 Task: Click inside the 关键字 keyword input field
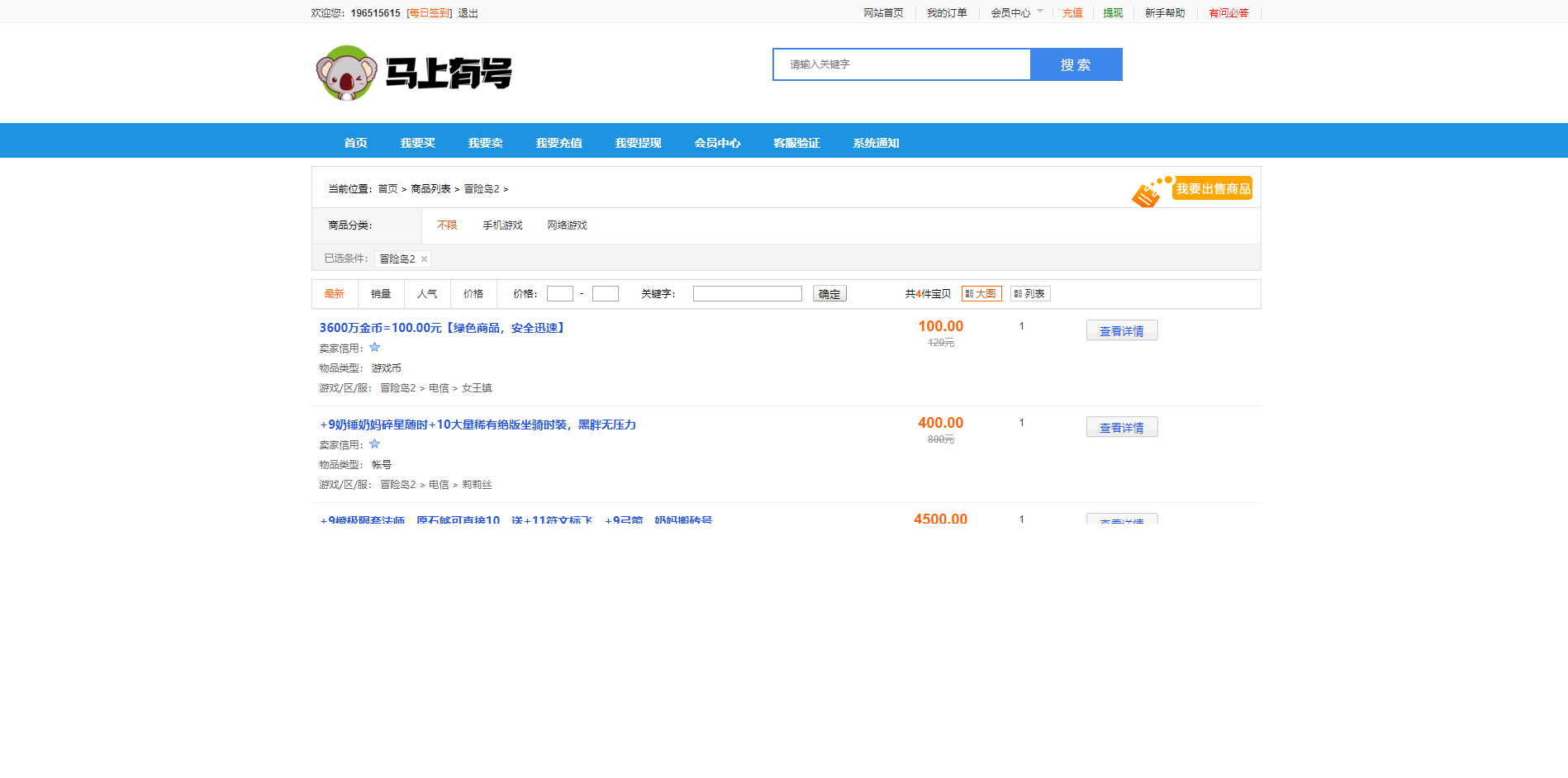[746, 293]
